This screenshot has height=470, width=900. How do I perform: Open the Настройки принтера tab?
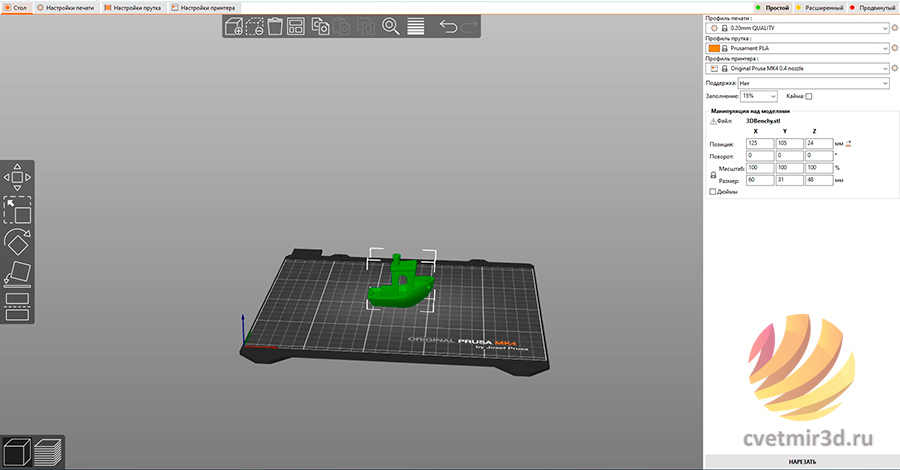click(203, 7)
